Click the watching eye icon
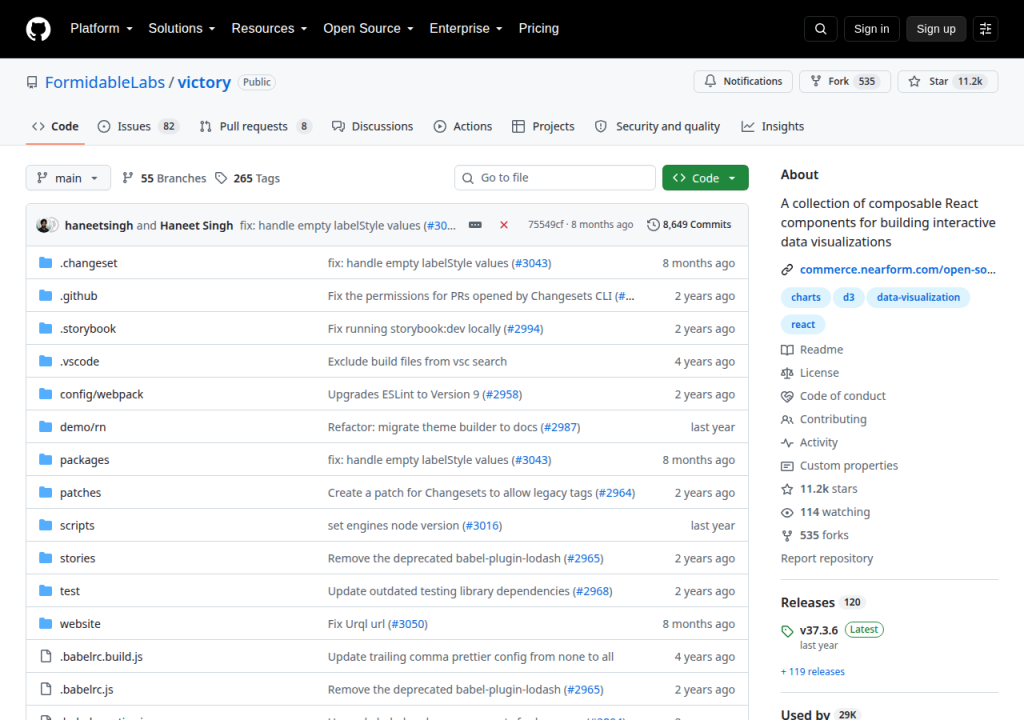The image size is (1024, 720). [787, 512]
